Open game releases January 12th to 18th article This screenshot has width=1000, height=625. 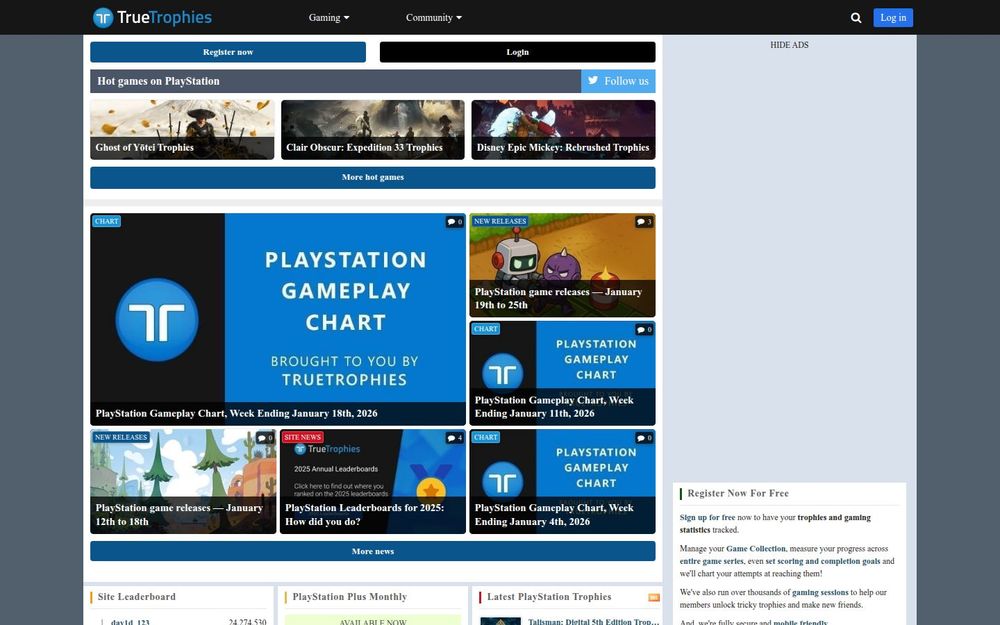[x=183, y=482]
